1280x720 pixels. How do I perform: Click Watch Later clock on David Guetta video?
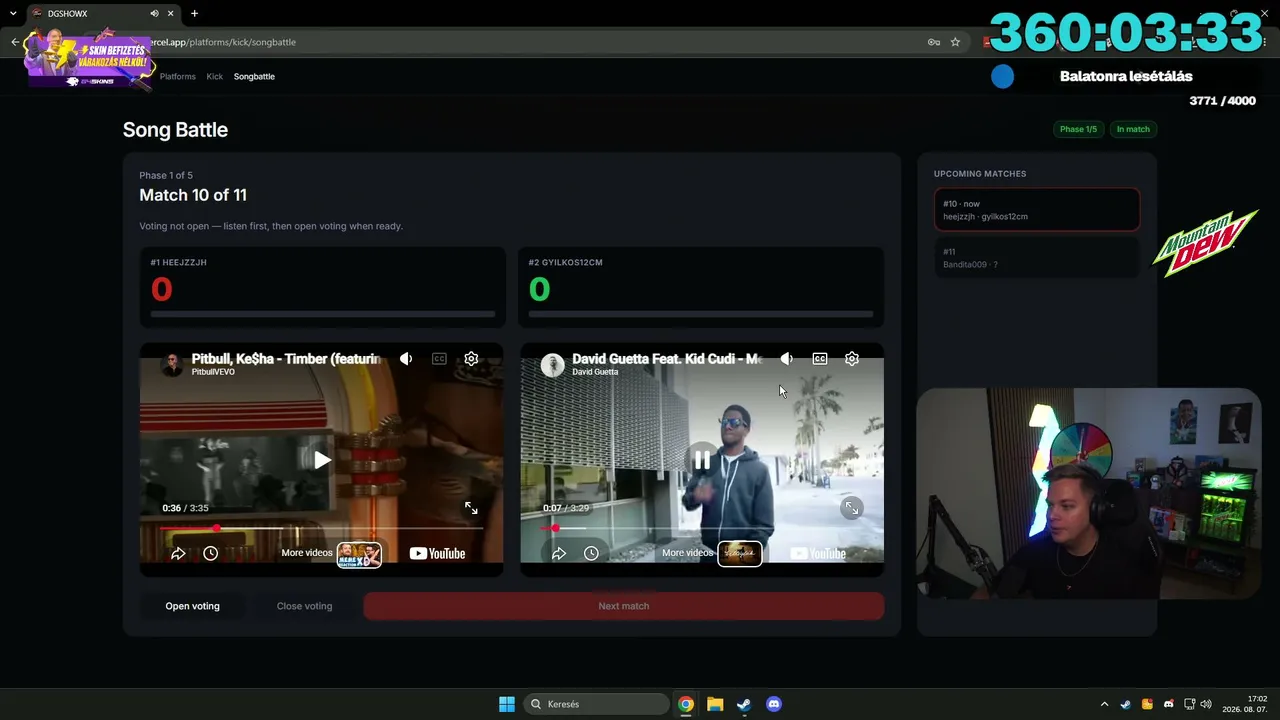(x=591, y=553)
